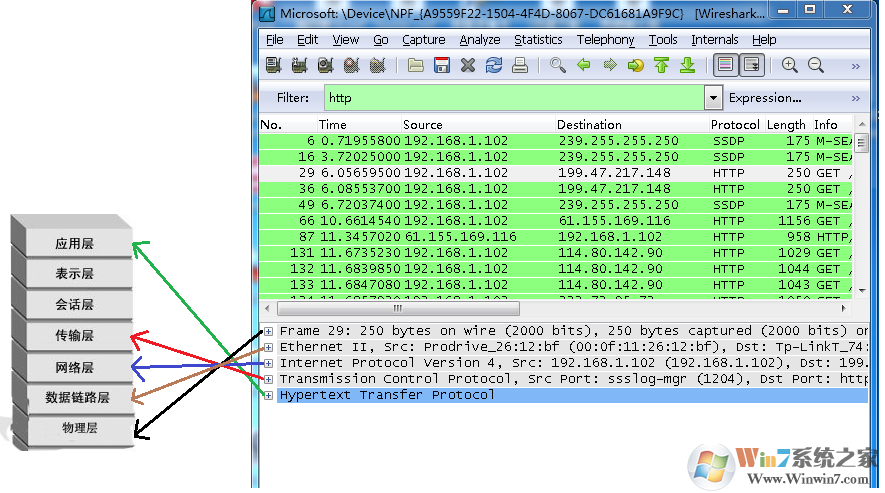Click scroll-right arrow of packet list
885x493 pixels.
coord(844,308)
